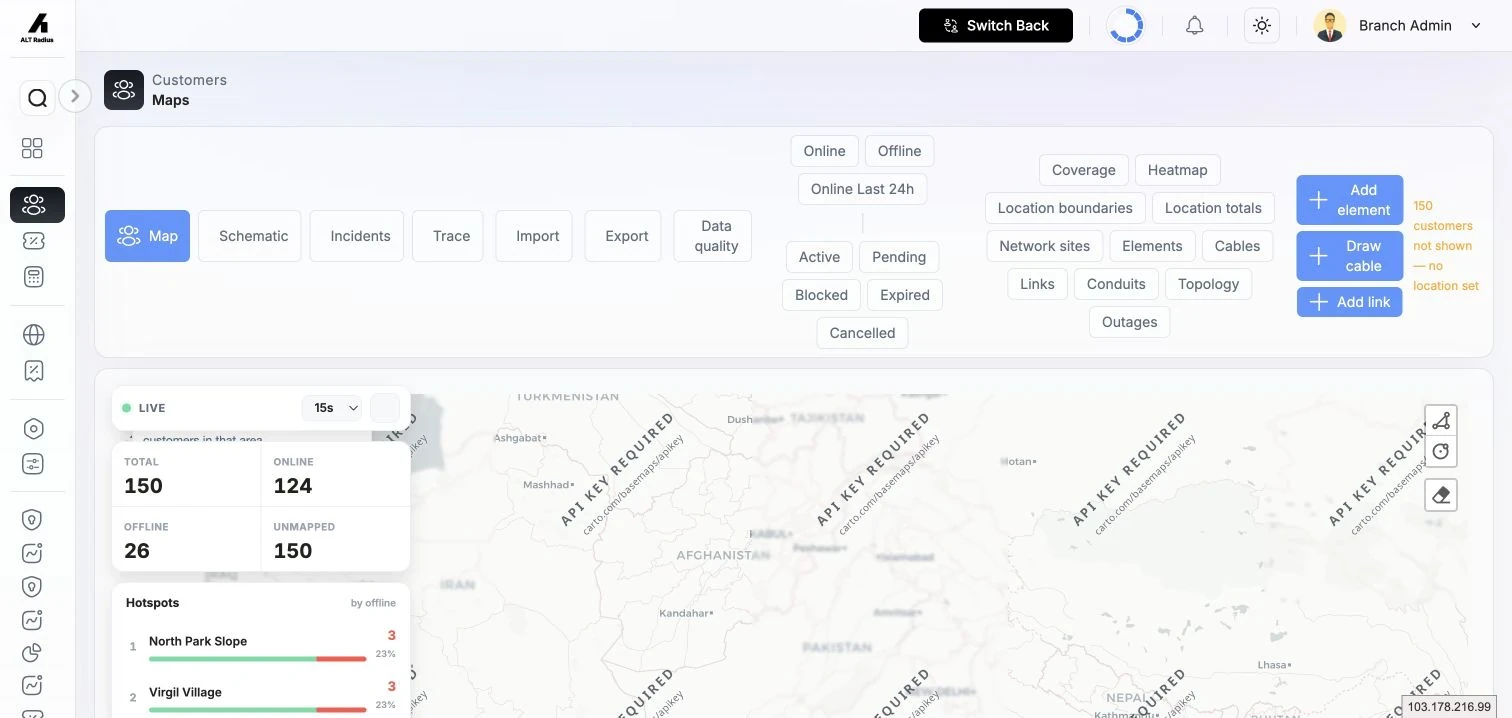The image size is (1512, 718).
Task: Toggle the Pending filter chip
Action: (899, 257)
